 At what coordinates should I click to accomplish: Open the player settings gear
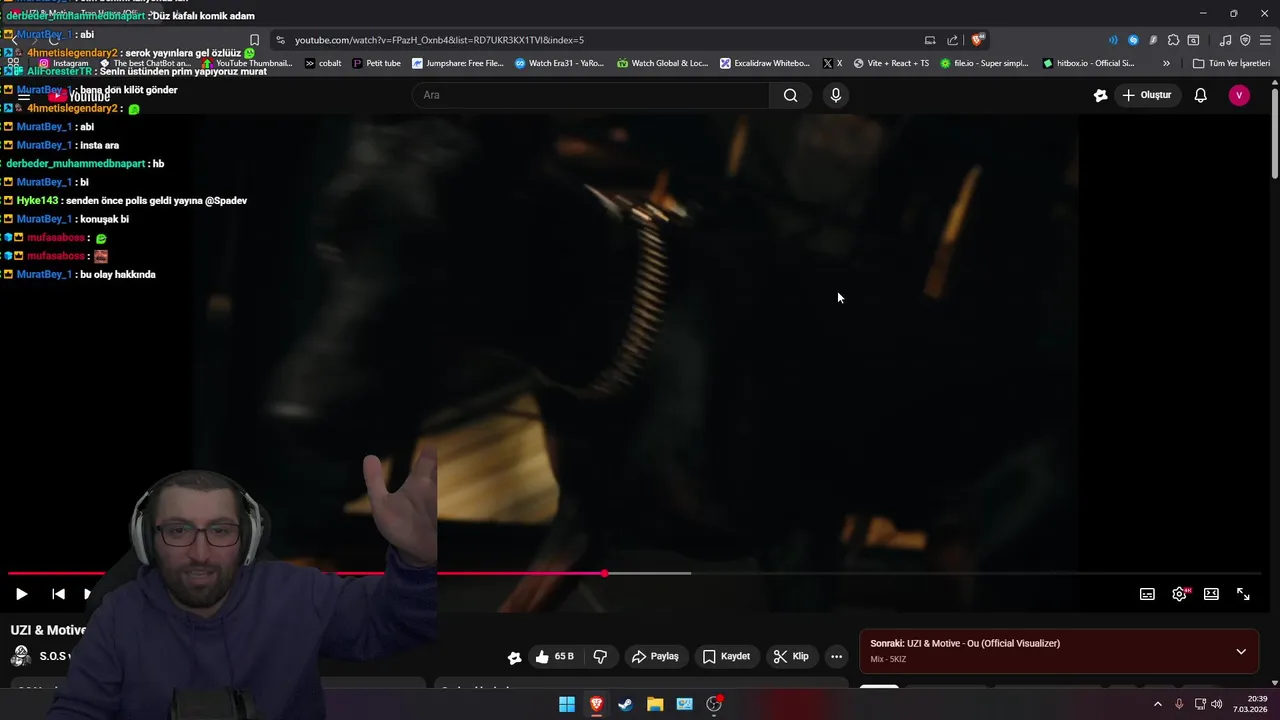[x=1179, y=594]
